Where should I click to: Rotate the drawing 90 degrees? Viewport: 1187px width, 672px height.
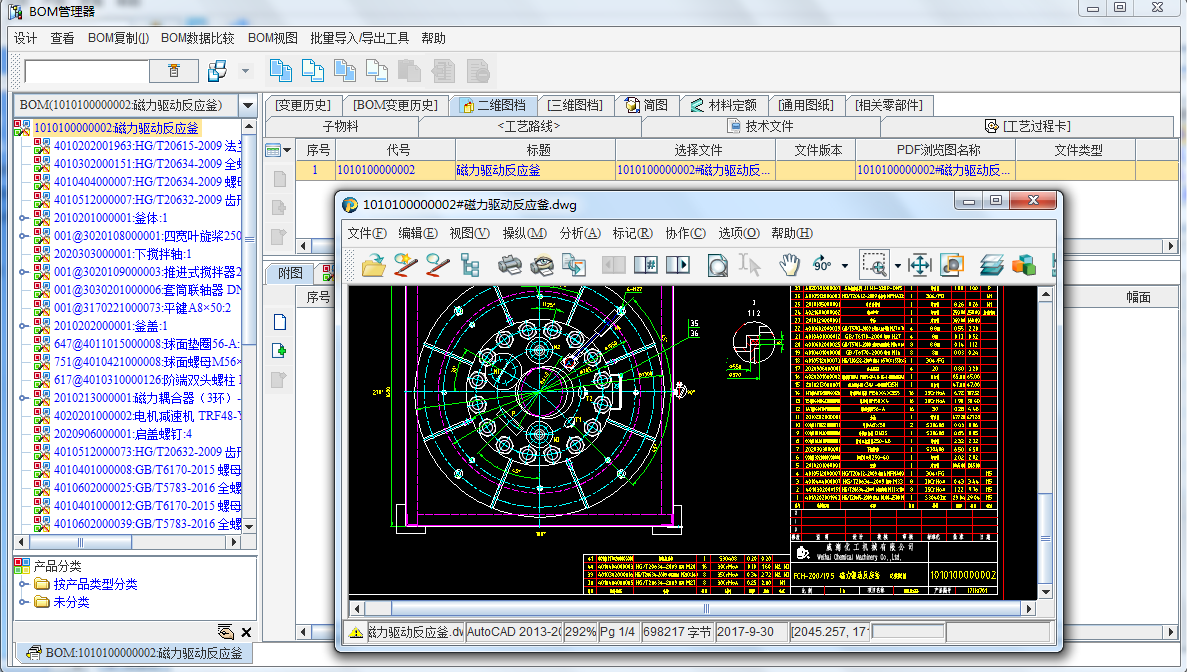click(x=822, y=265)
